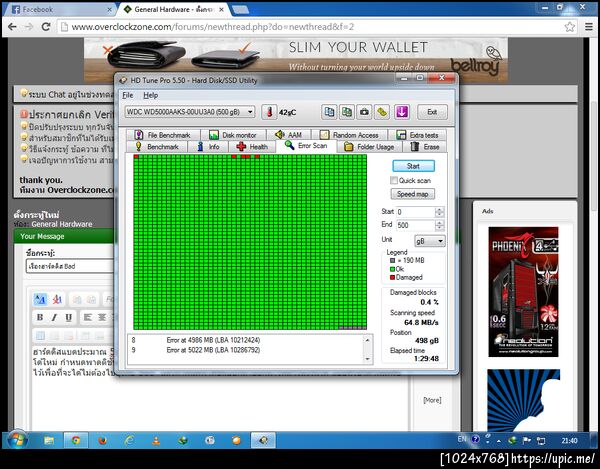Click the thread title input field in the forum
600x469 pixels.
(x=71, y=266)
